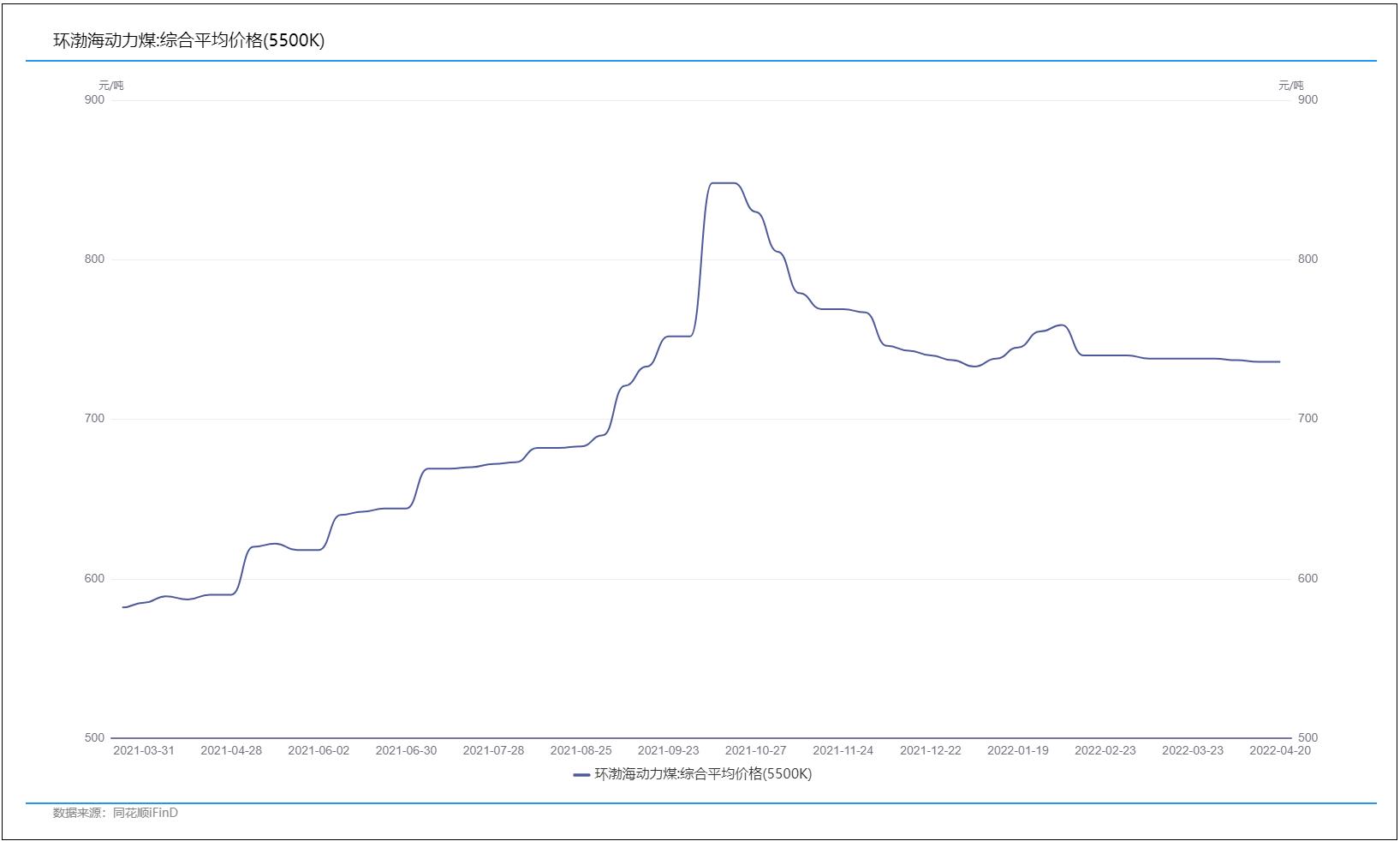Click the chart title 环渤海动力煤:综合平均价格(5500K)

click(188, 40)
